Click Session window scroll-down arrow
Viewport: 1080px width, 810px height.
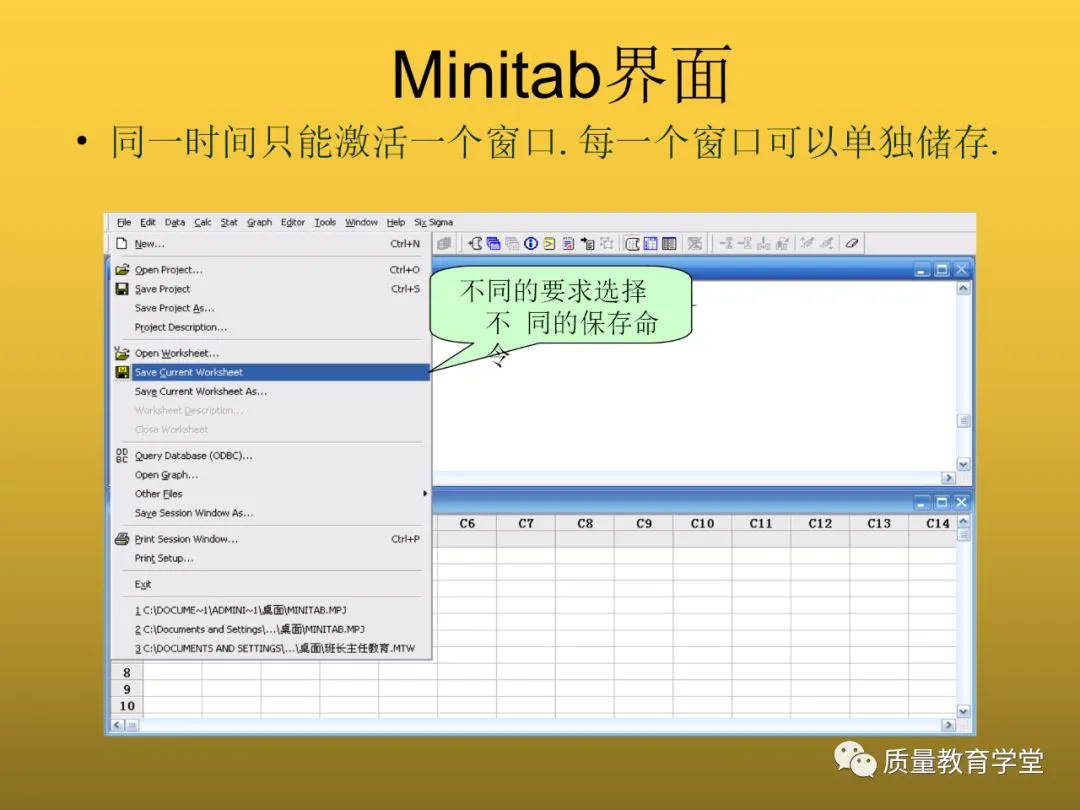tap(964, 464)
